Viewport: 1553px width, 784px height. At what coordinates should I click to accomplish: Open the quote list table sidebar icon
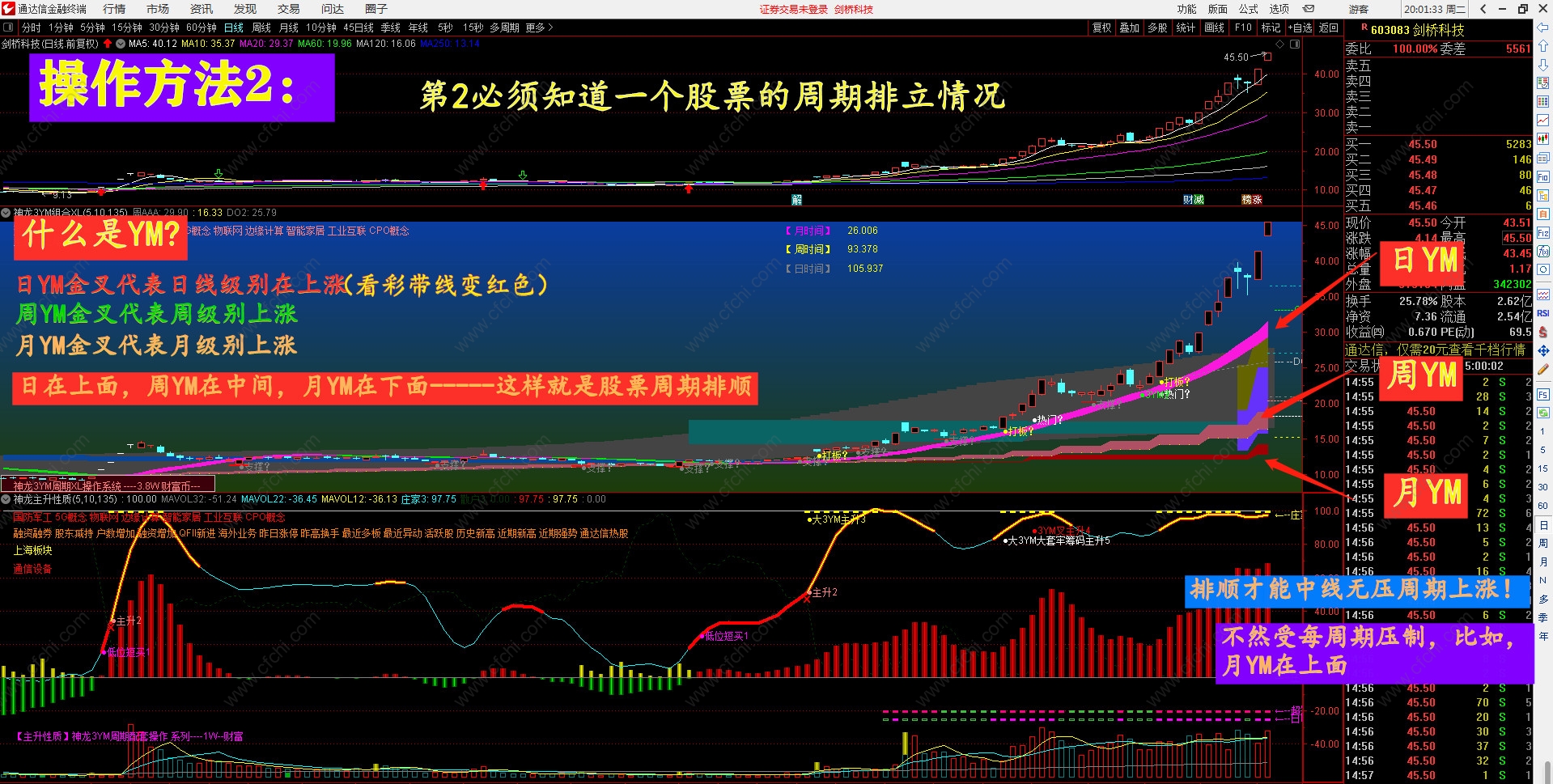point(1543,102)
